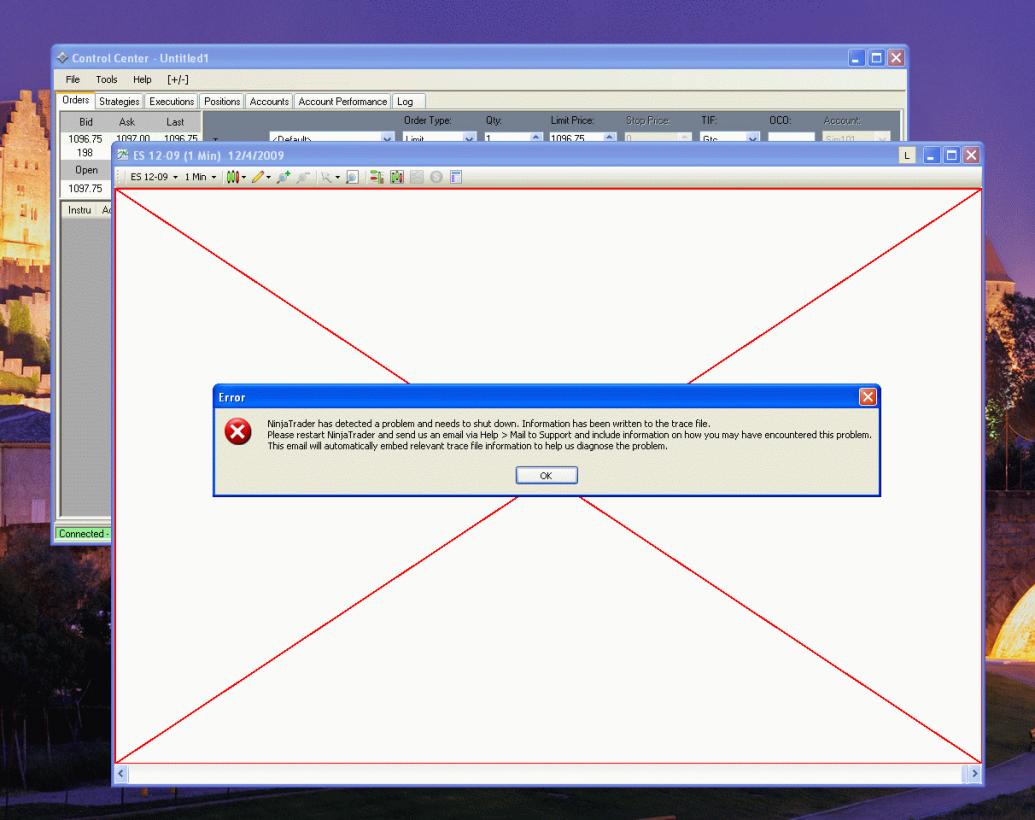Click the grayed strategies icon in chart toolbar
Viewport: 1035px width, 820px height.
coord(417,177)
